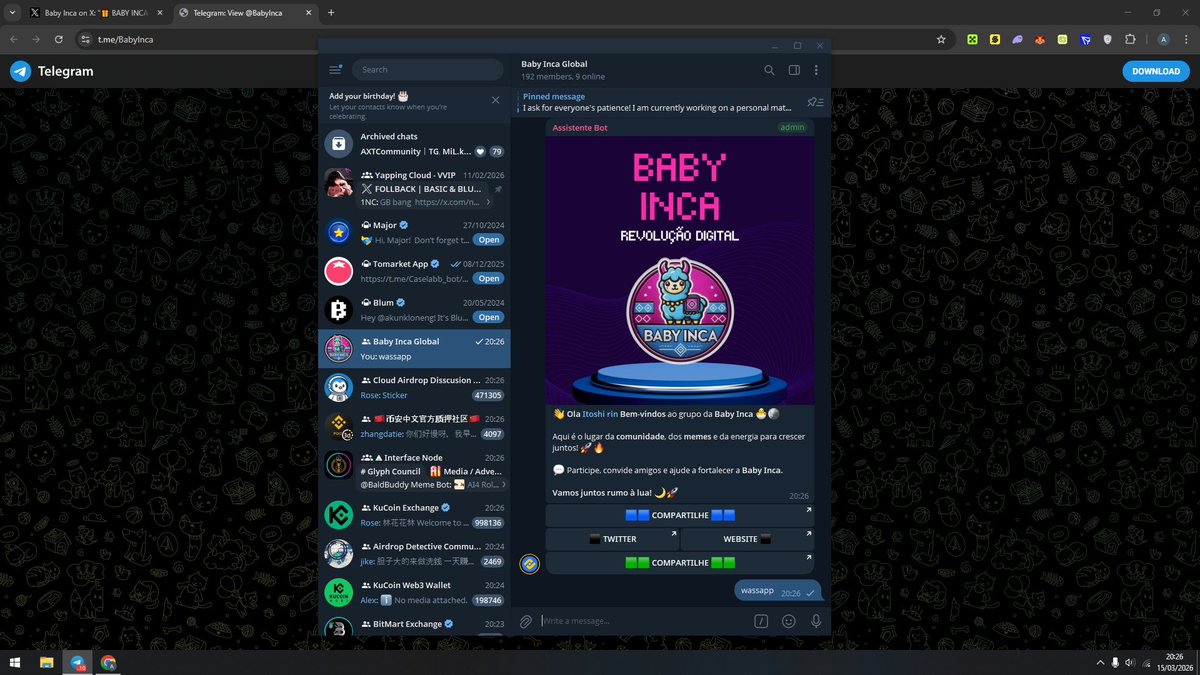Click Assistente Bot avatar beside message

[x=529, y=564]
